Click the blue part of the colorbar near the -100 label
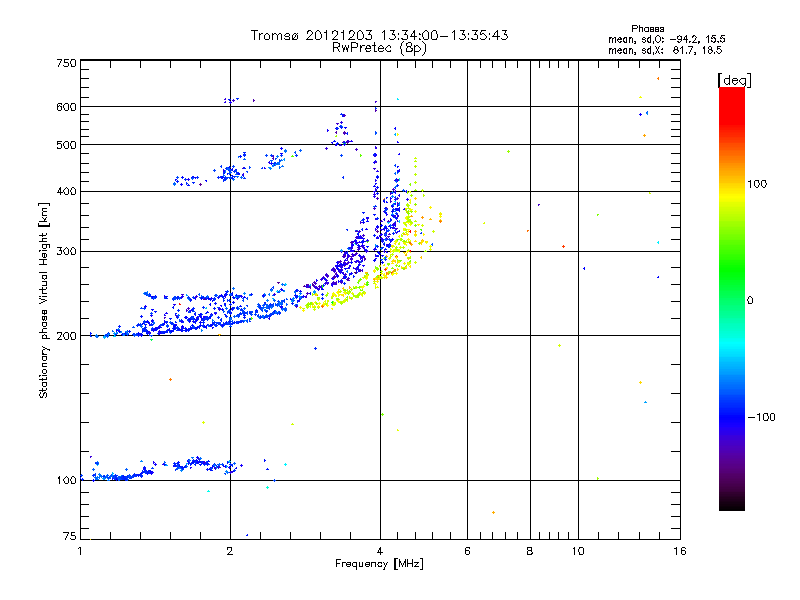The height and width of the screenshot is (600, 800). pyautogui.click(x=732, y=417)
